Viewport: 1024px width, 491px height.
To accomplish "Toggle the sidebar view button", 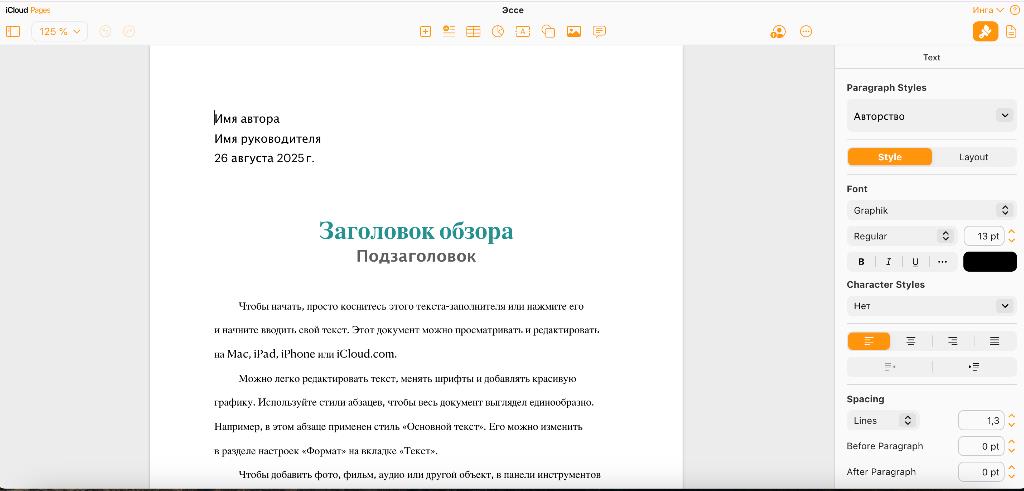I will point(13,31).
